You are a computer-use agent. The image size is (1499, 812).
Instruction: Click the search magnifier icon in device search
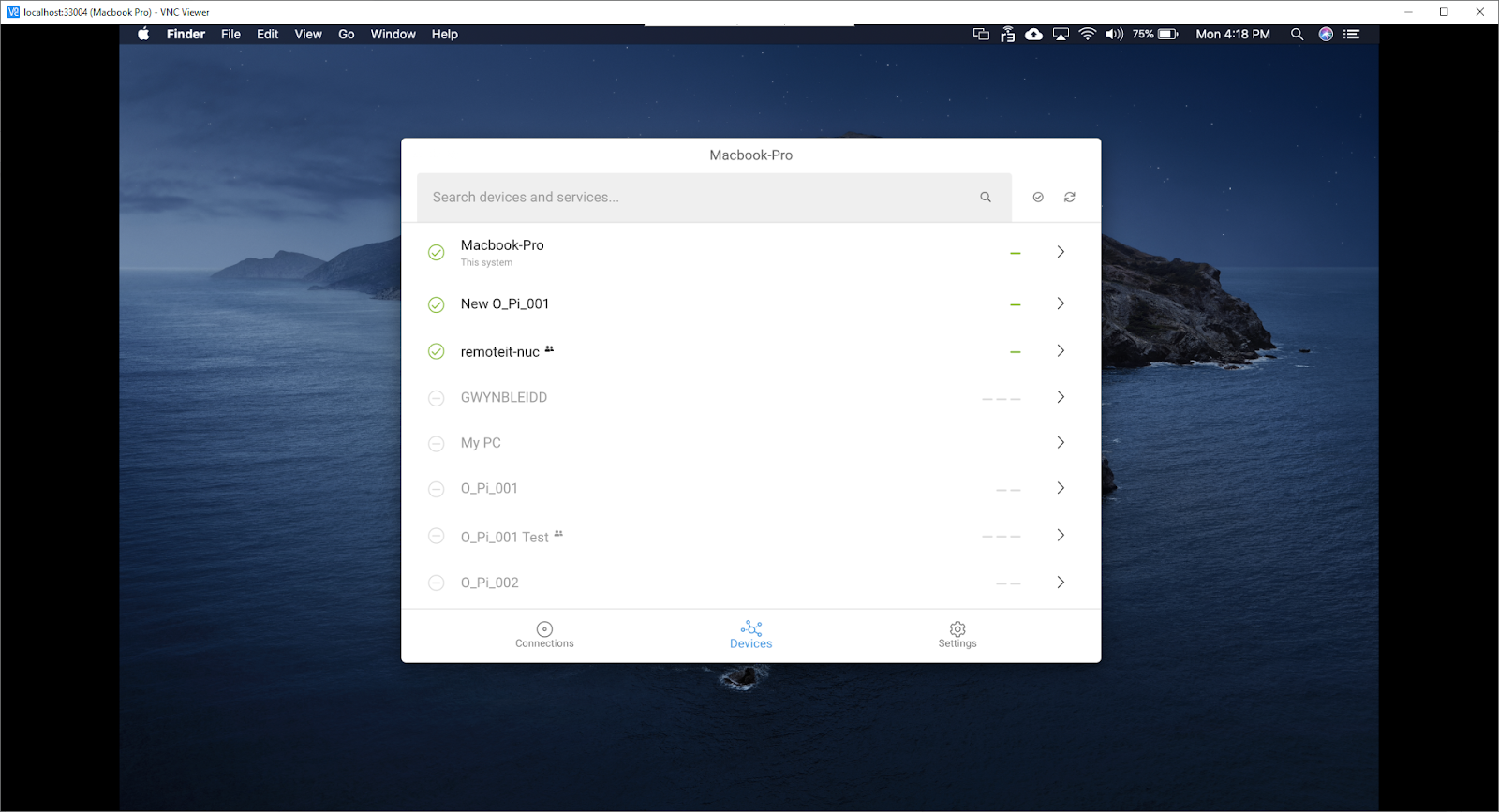click(986, 198)
